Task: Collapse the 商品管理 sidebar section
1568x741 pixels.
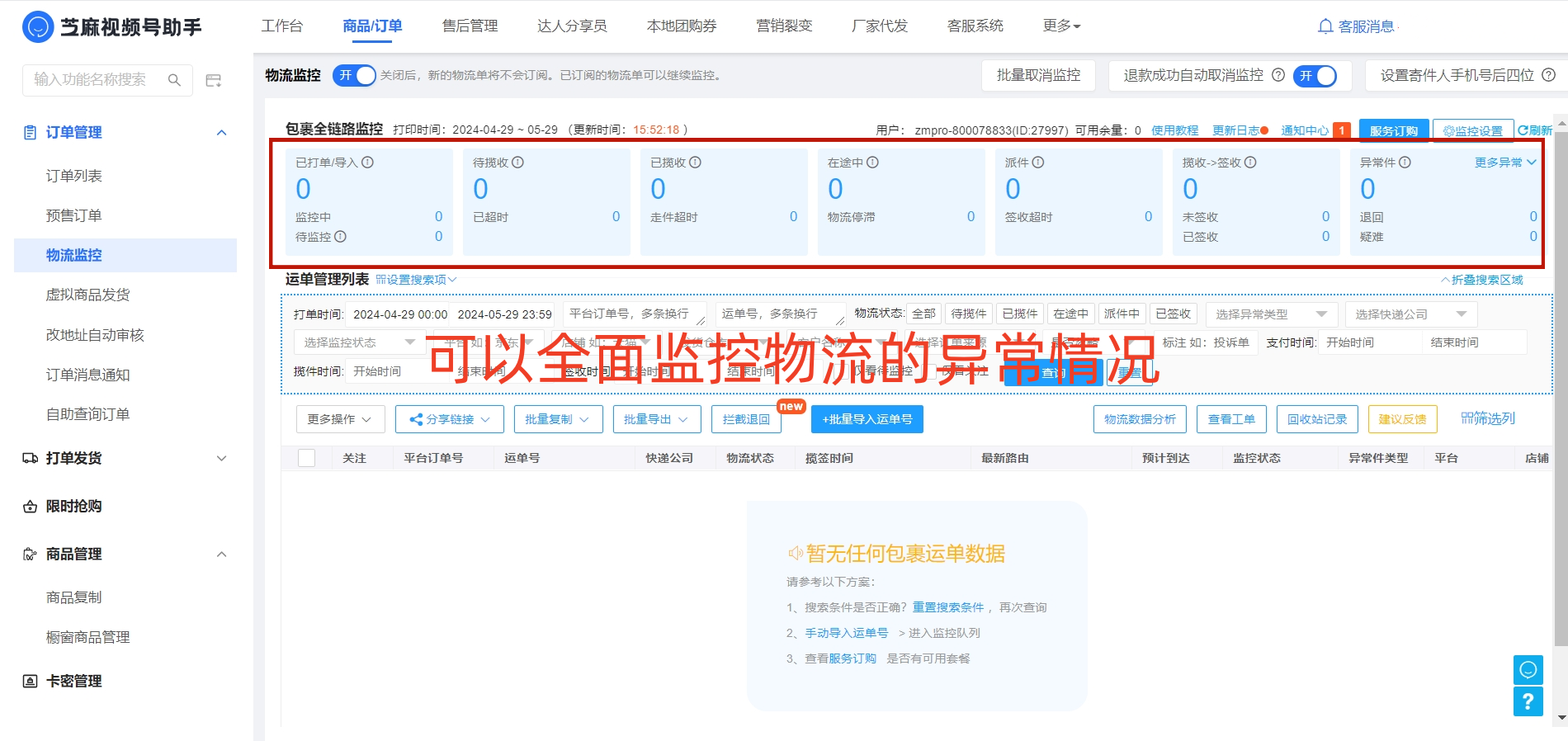Action: point(222,555)
